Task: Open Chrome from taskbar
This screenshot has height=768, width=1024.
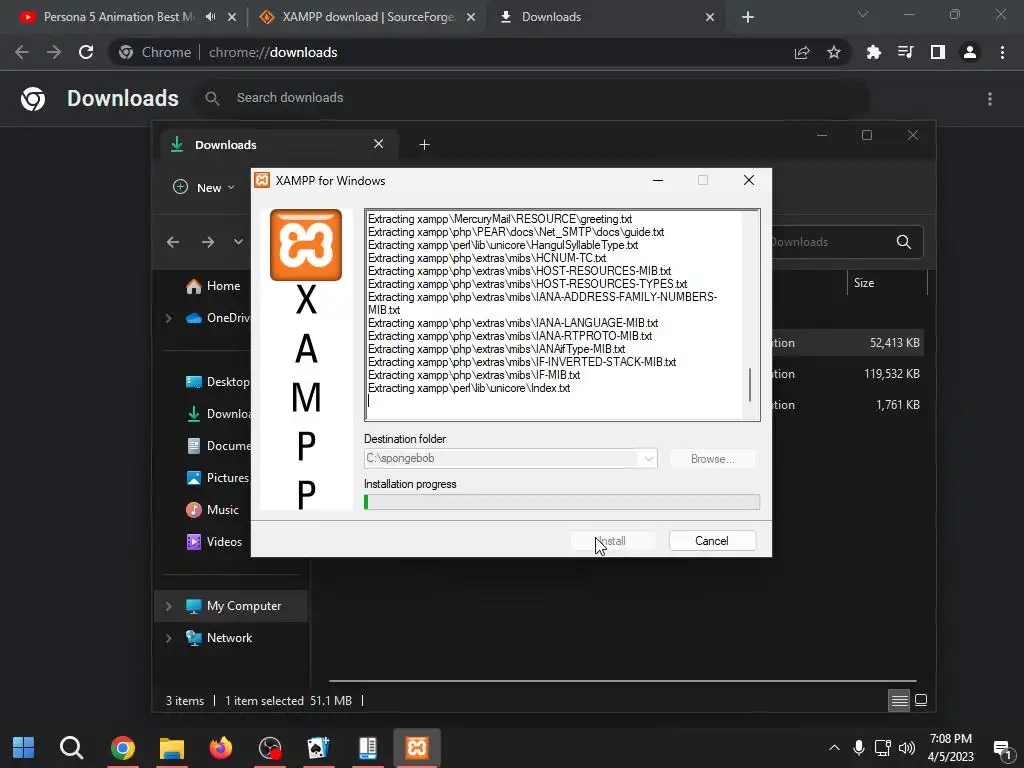Action: click(123, 747)
